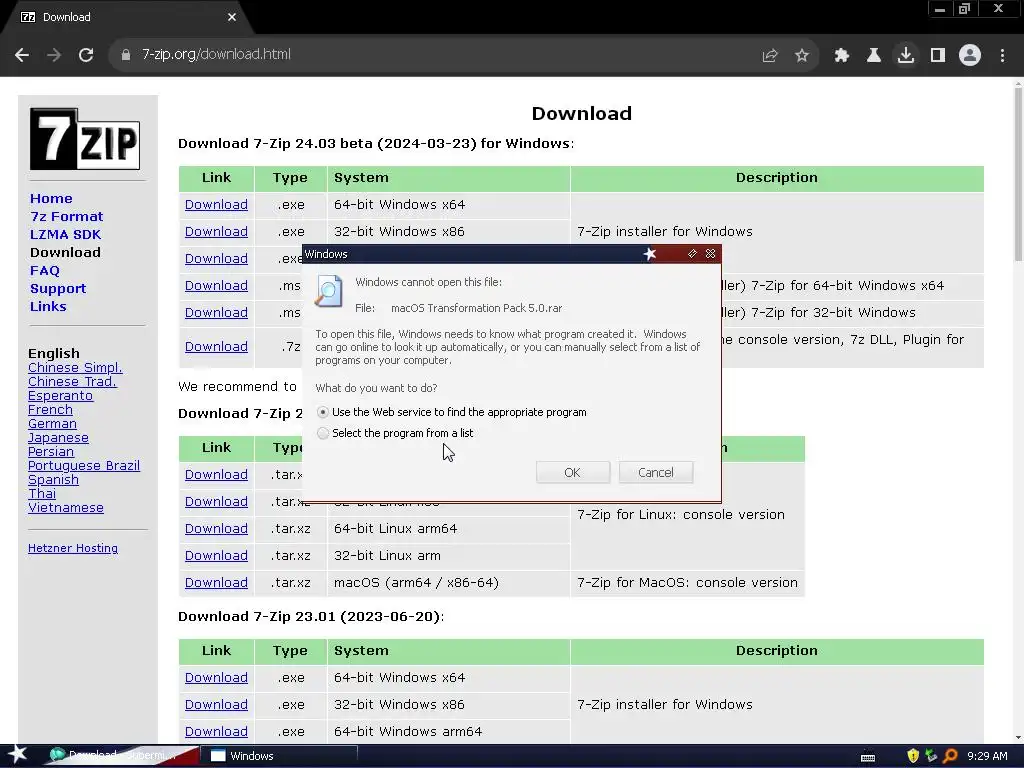Switch to the Windows taskbar button
The height and width of the screenshot is (768, 1024).
pyautogui.click(x=279, y=756)
